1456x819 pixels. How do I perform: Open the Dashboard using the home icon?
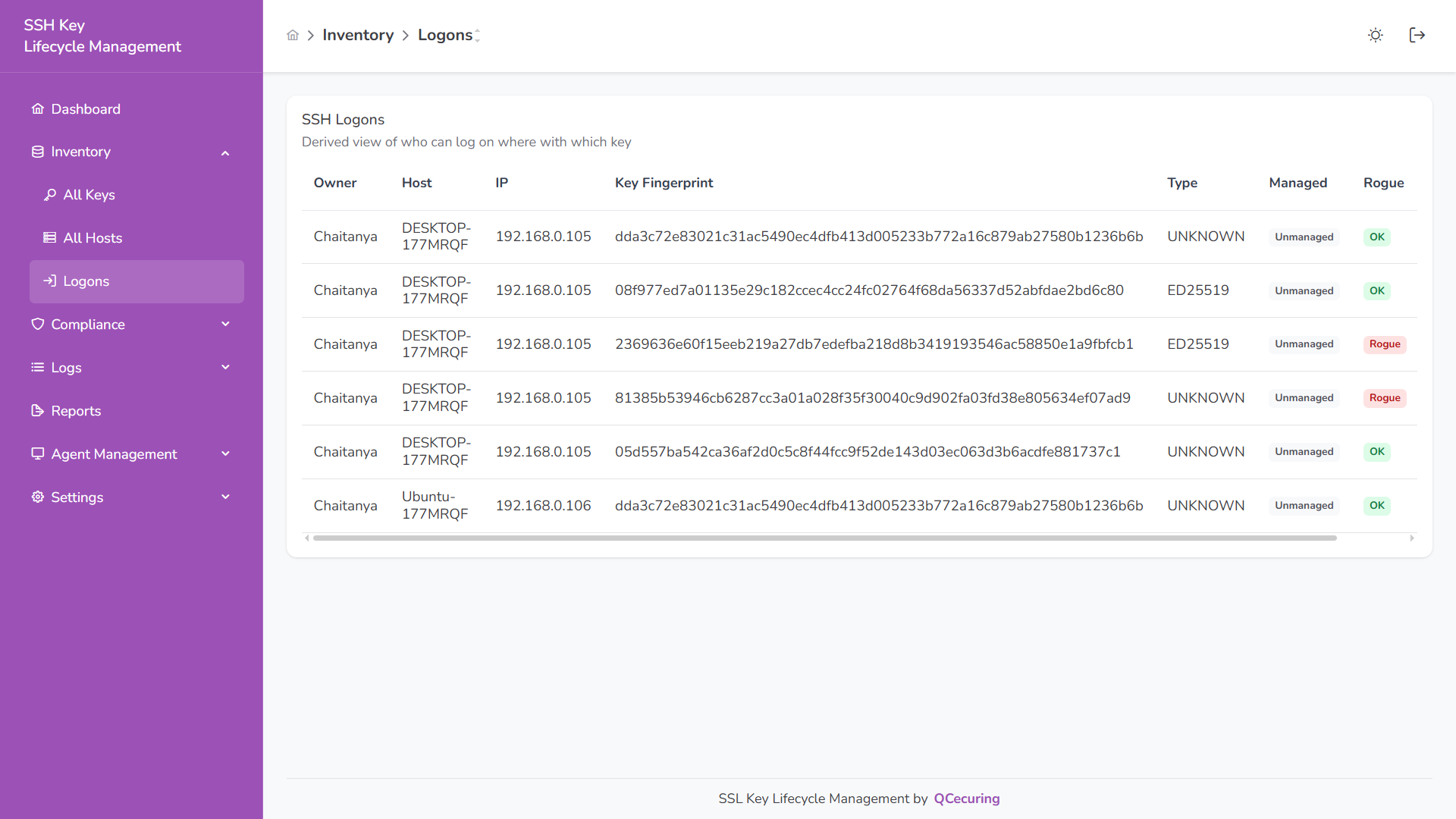click(x=37, y=108)
